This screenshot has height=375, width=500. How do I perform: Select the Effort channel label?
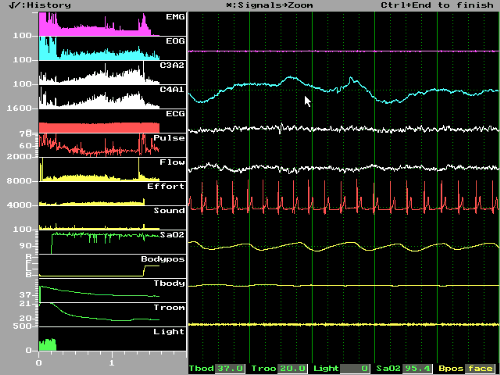(x=166, y=186)
